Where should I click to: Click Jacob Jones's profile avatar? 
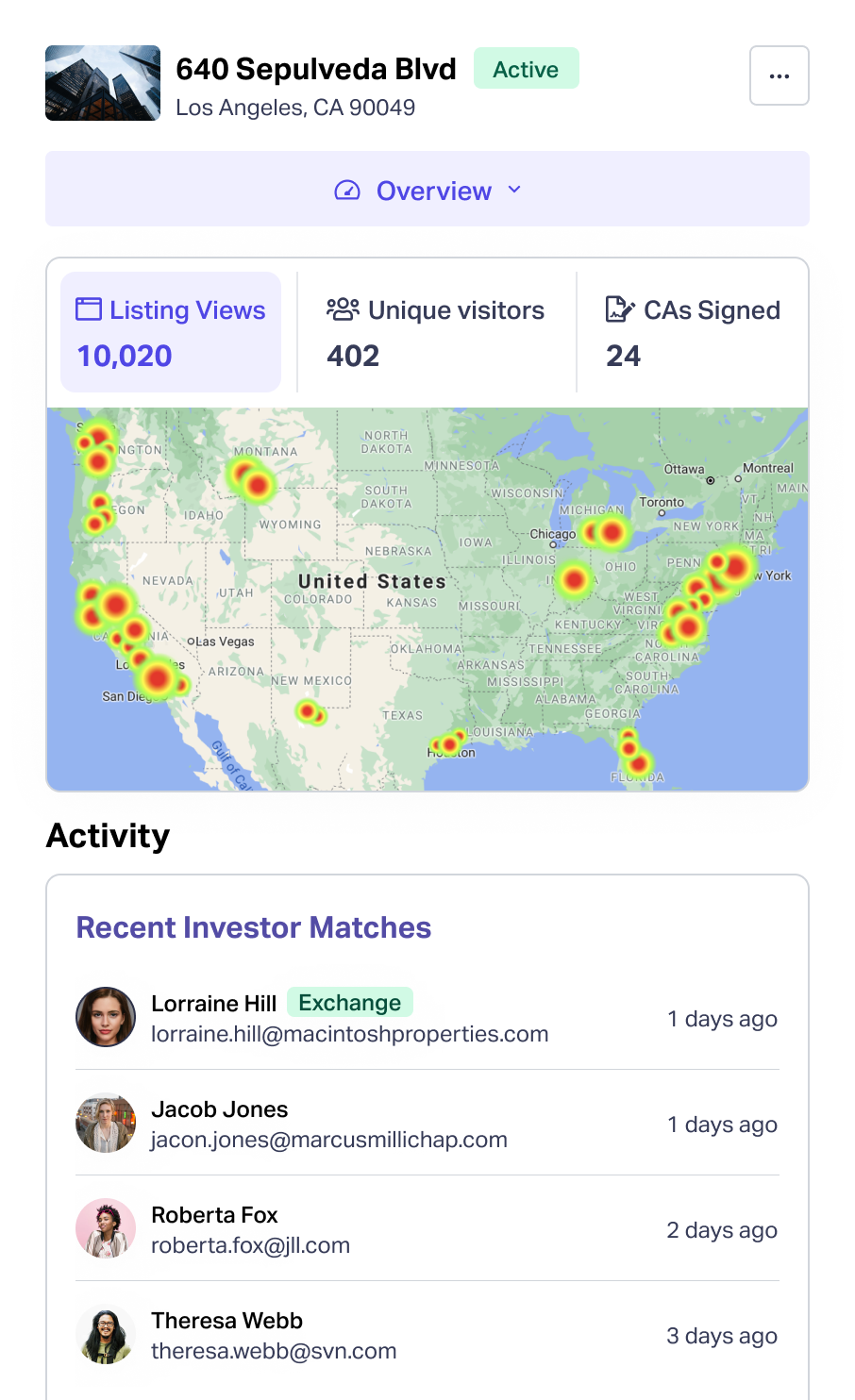106,1123
